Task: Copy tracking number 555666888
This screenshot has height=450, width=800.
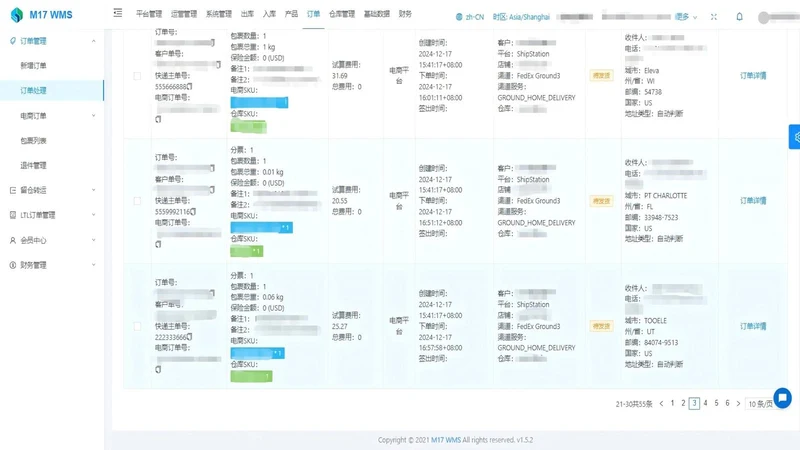Action: click(190, 86)
